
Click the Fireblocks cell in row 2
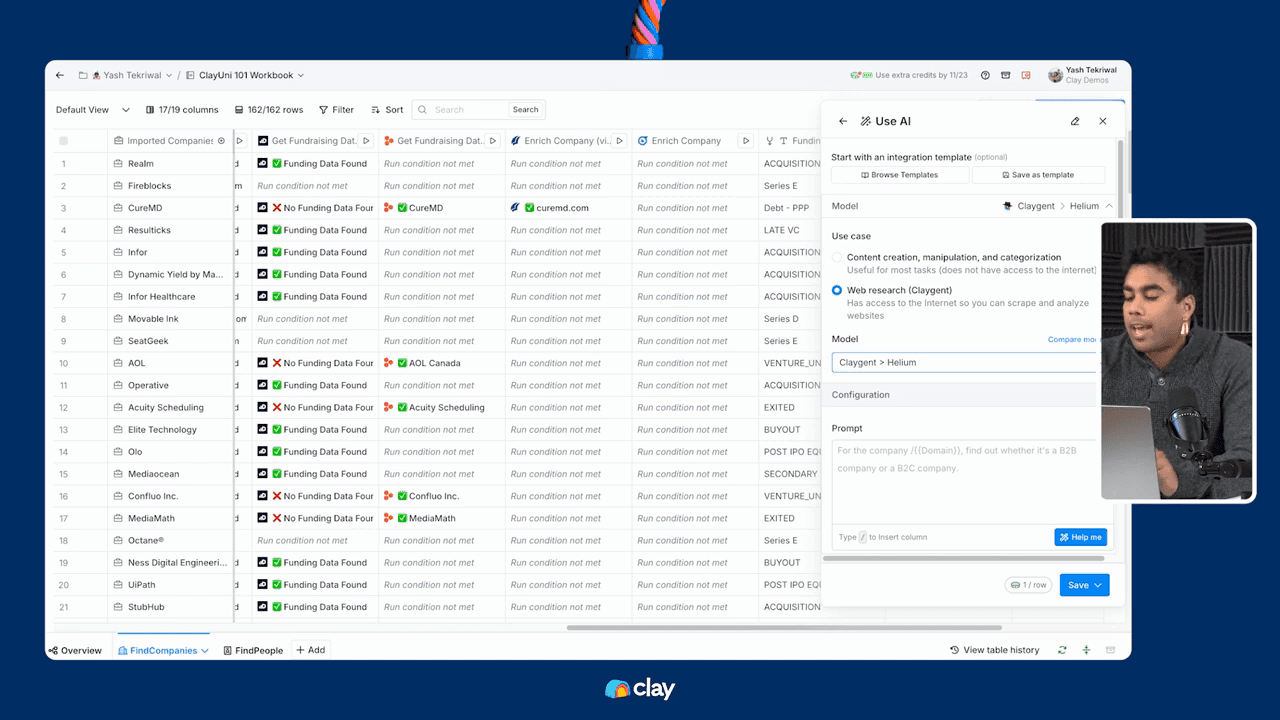tap(170, 186)
